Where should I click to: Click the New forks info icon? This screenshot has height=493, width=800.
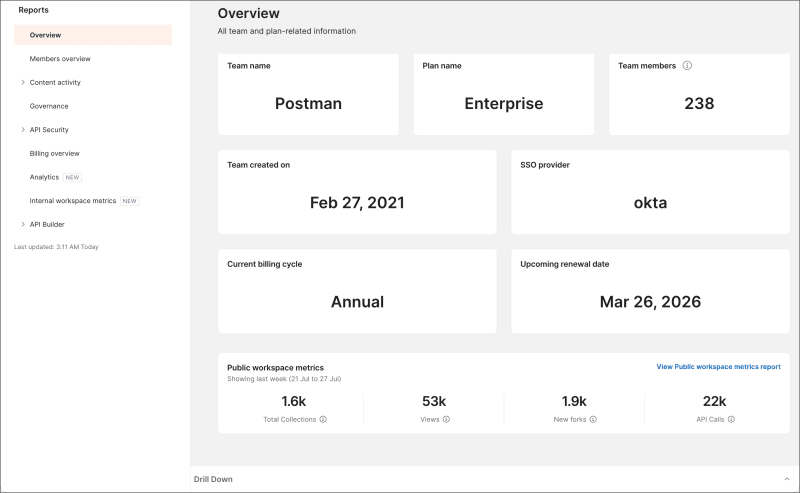[593, 420]
